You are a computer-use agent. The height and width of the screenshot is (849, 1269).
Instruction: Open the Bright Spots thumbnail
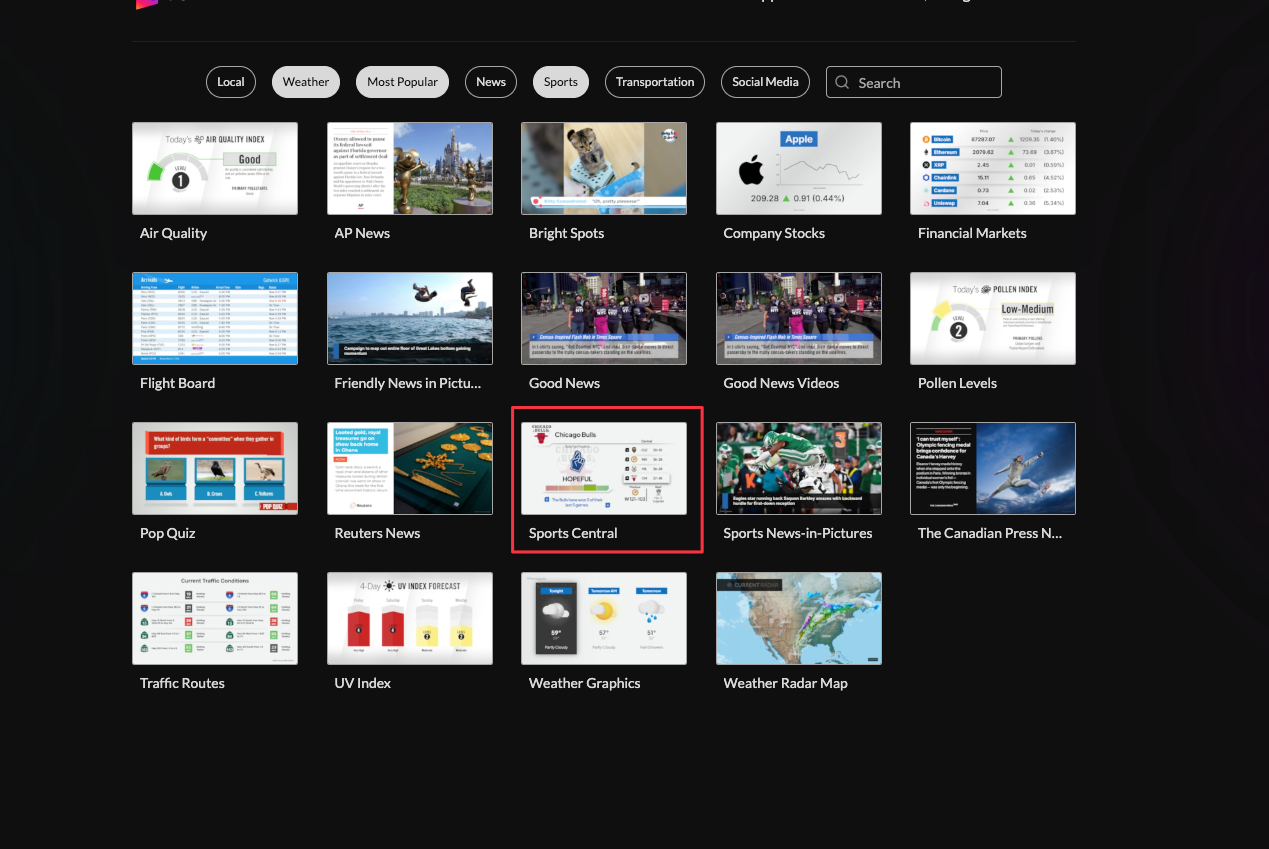pyautogui.click(x=604, y=168)
